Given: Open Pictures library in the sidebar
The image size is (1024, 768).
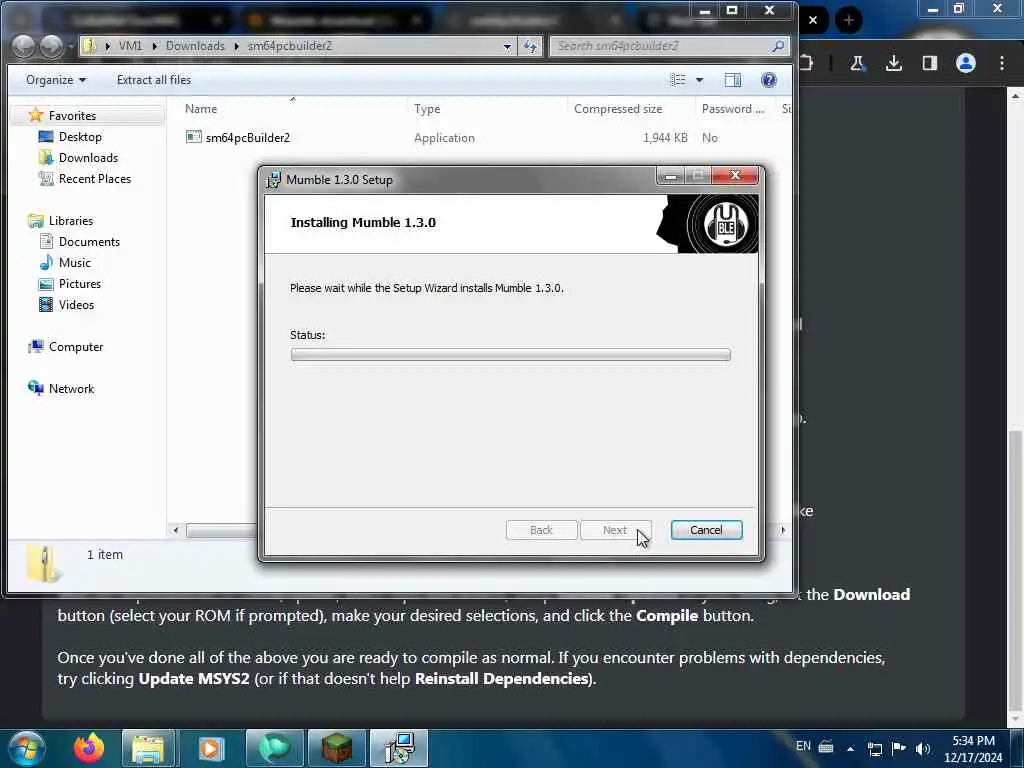Looking at the screenshot, I should coord(80,283).
